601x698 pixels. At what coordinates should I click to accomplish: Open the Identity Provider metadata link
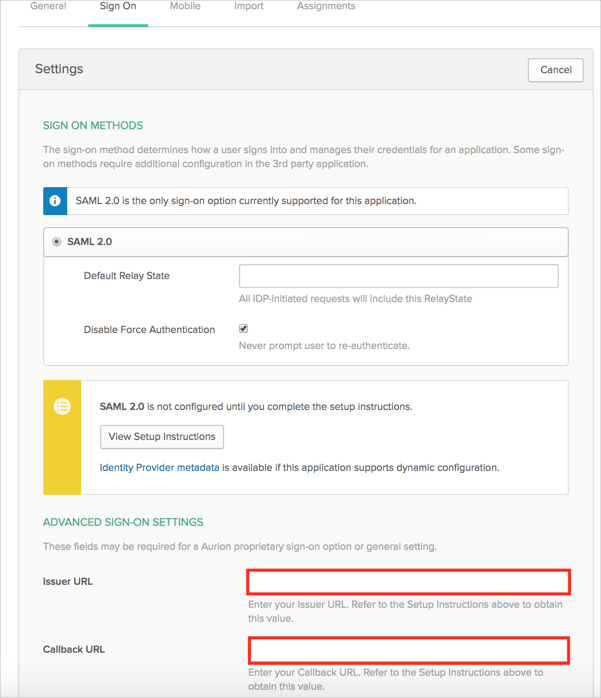pyautogui.click(x=159, y=467)
